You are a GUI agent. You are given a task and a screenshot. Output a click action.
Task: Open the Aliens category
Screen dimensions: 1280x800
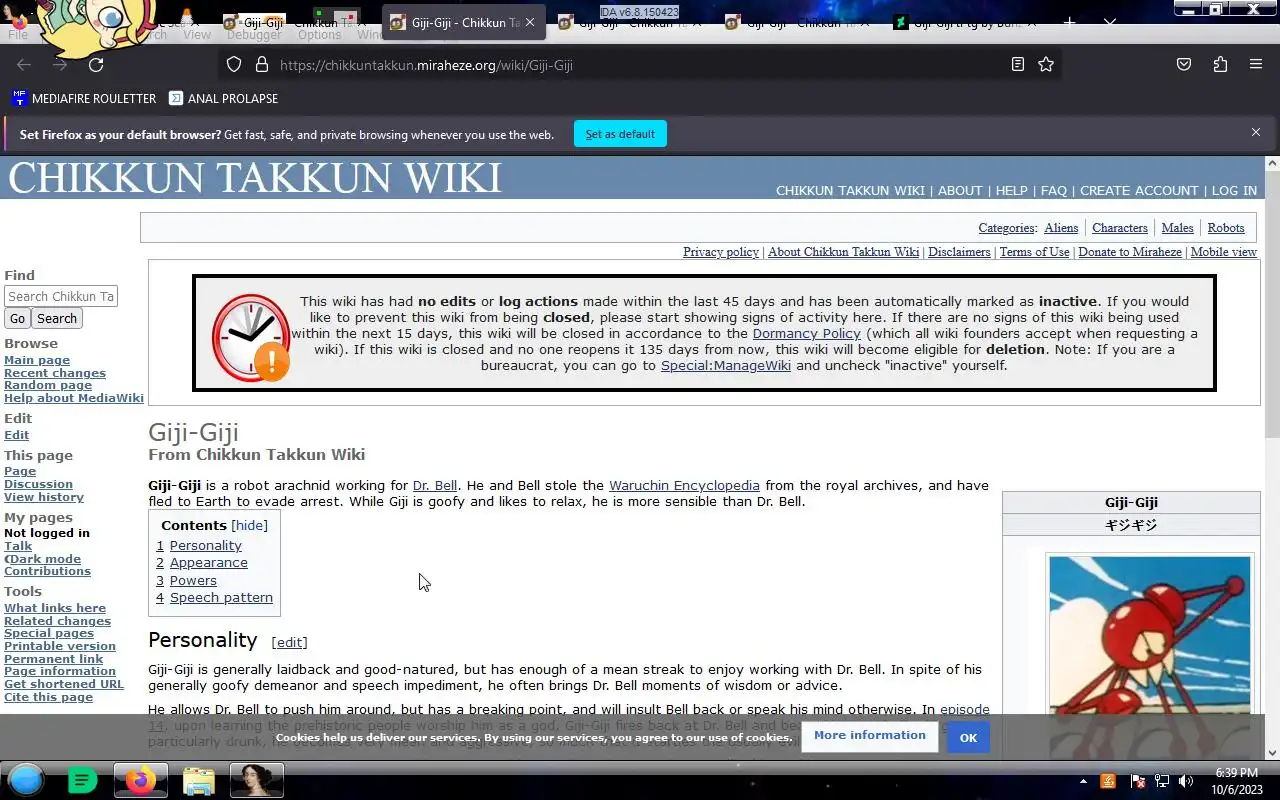tap(1061, 228)
